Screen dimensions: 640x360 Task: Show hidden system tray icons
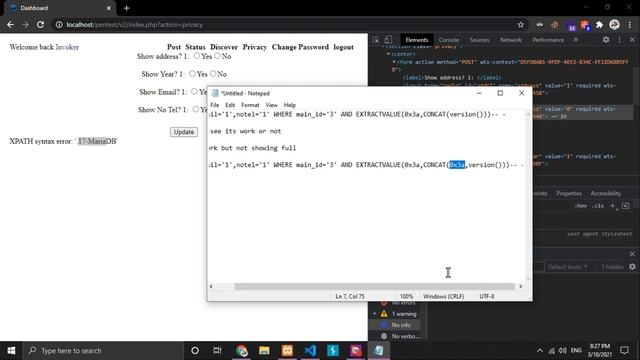pyautogui.click(x=540, y=351)
